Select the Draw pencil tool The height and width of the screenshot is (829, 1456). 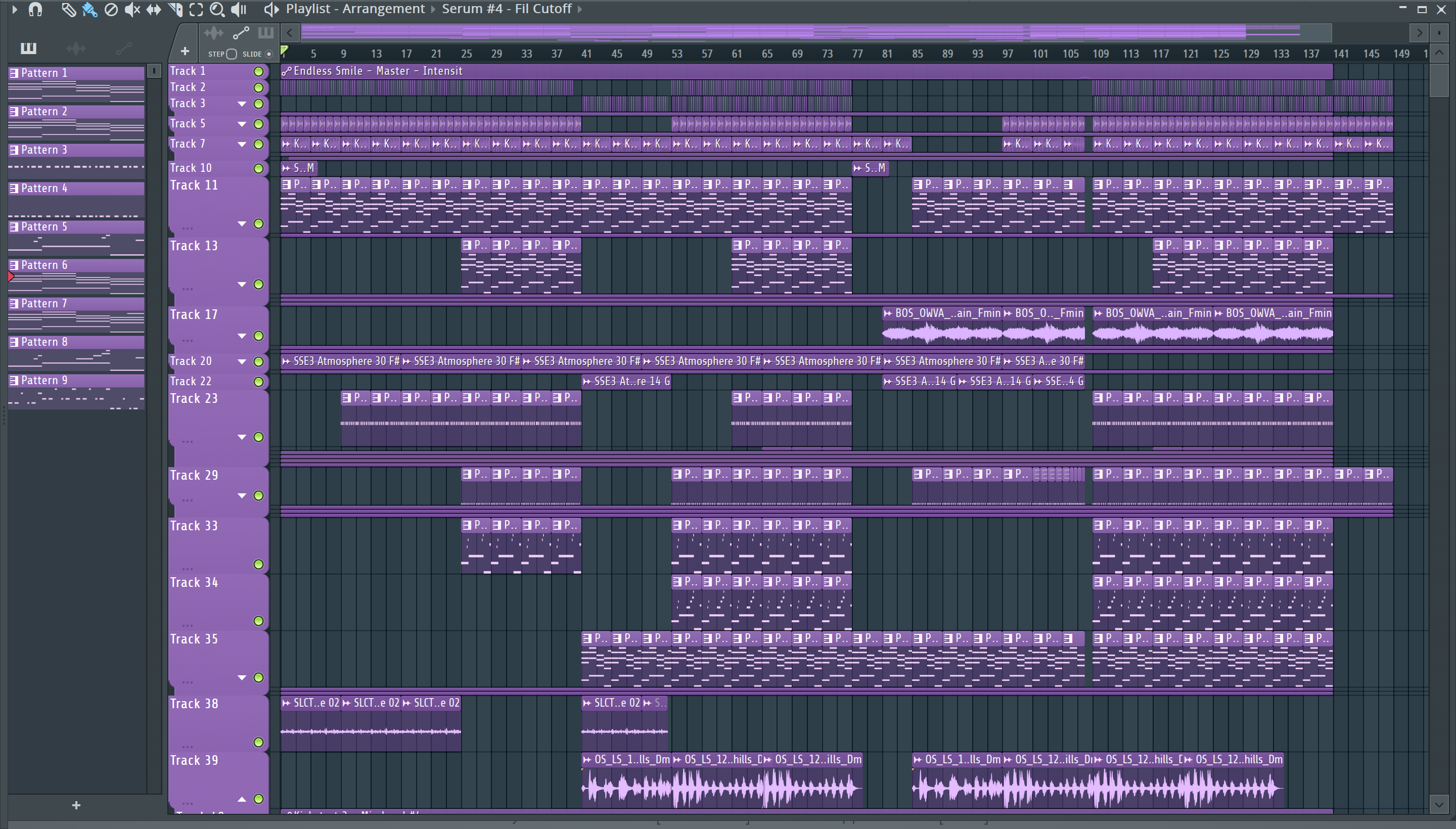point(68,9)
